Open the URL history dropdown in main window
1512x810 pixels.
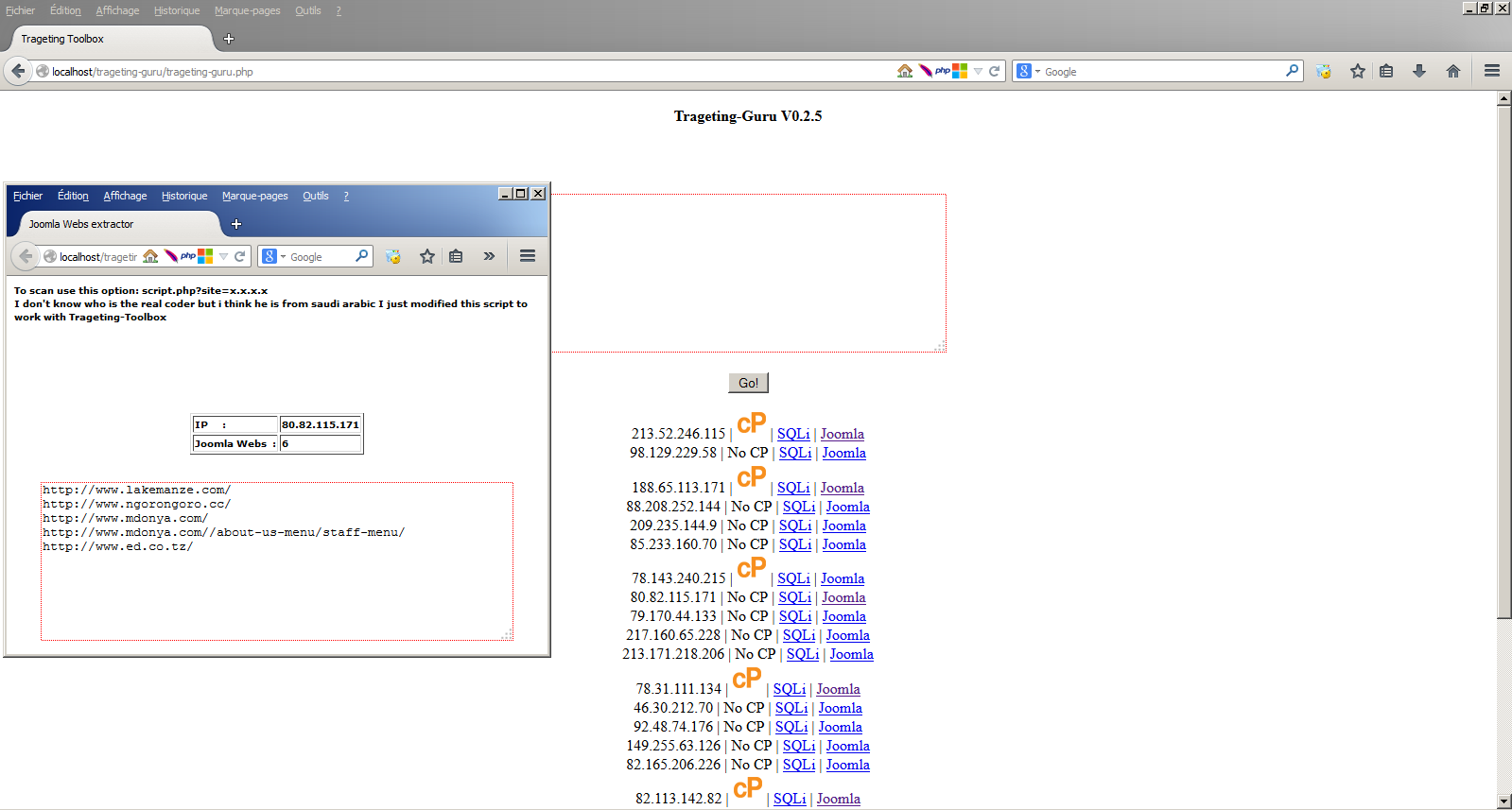click(x=978, y=71)
